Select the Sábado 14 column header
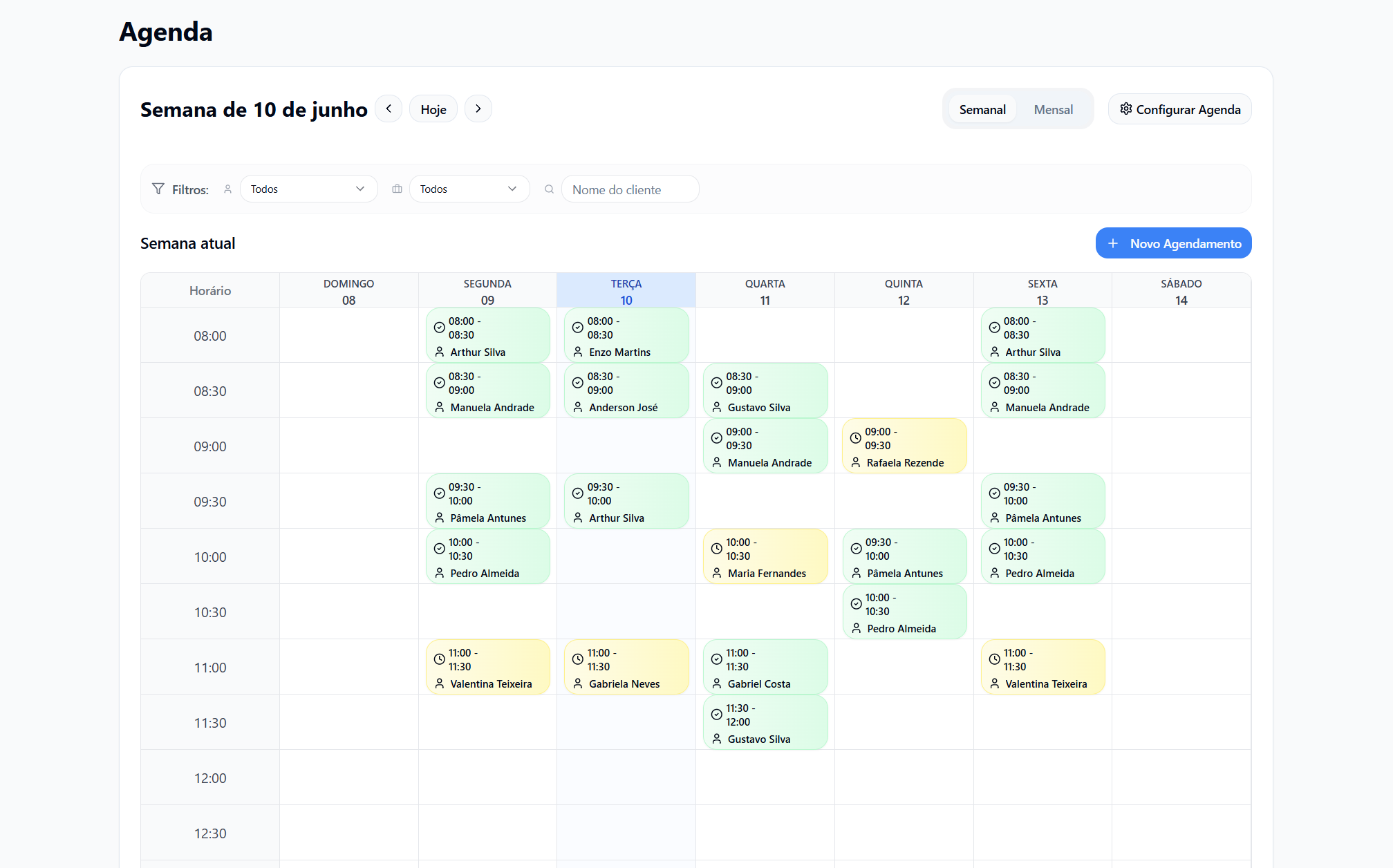Screen dimensions: 1393x868 (x=1181, y=291)
